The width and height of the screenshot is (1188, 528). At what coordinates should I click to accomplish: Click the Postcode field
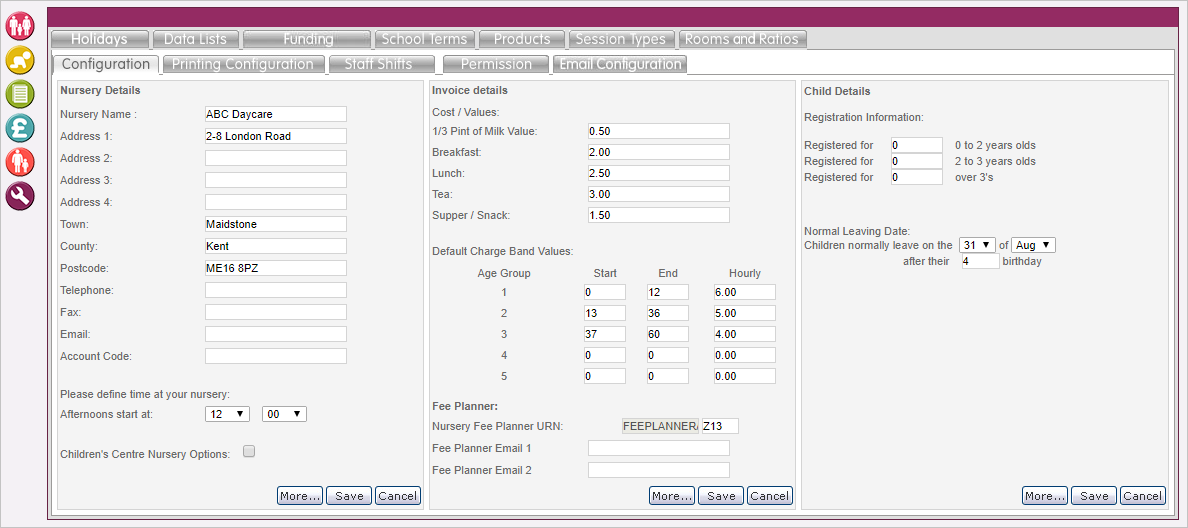click(276, 268)
